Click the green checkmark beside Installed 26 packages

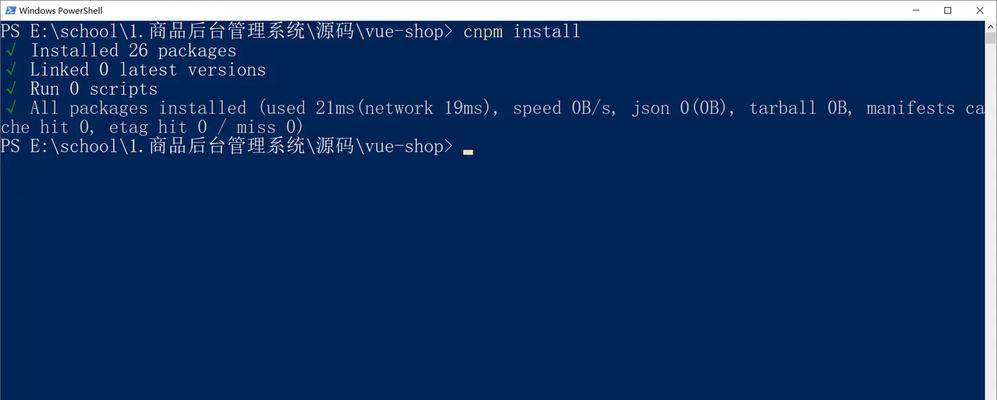pos(10,50)
